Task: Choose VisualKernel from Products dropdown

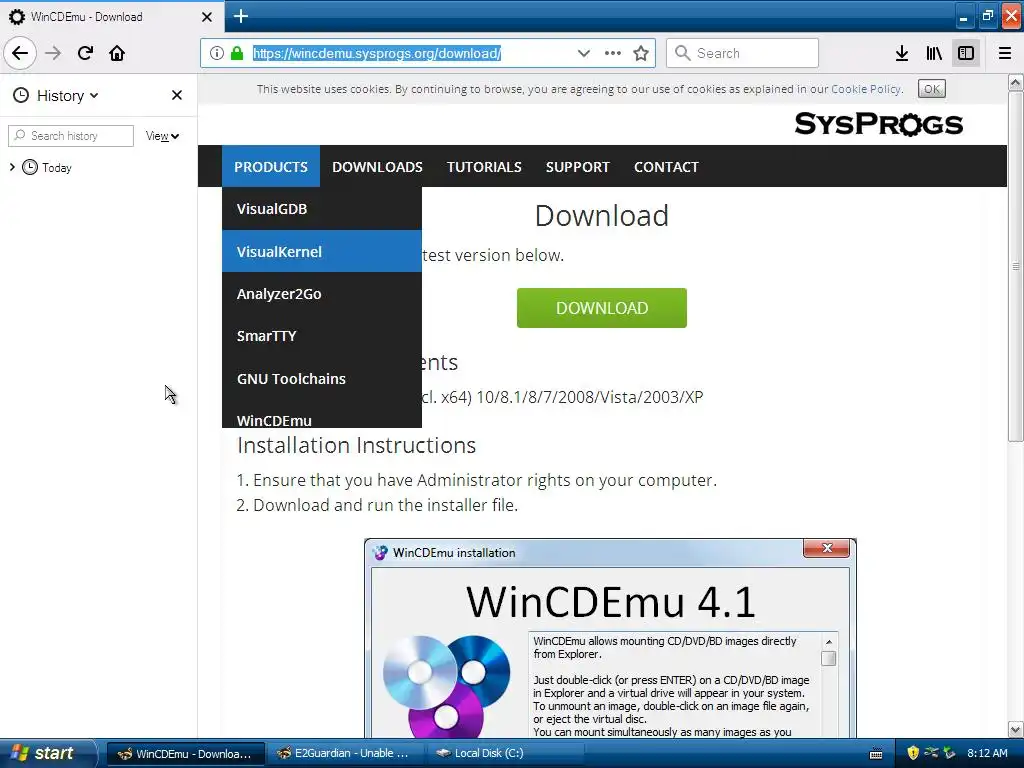Action: point(322,251)
